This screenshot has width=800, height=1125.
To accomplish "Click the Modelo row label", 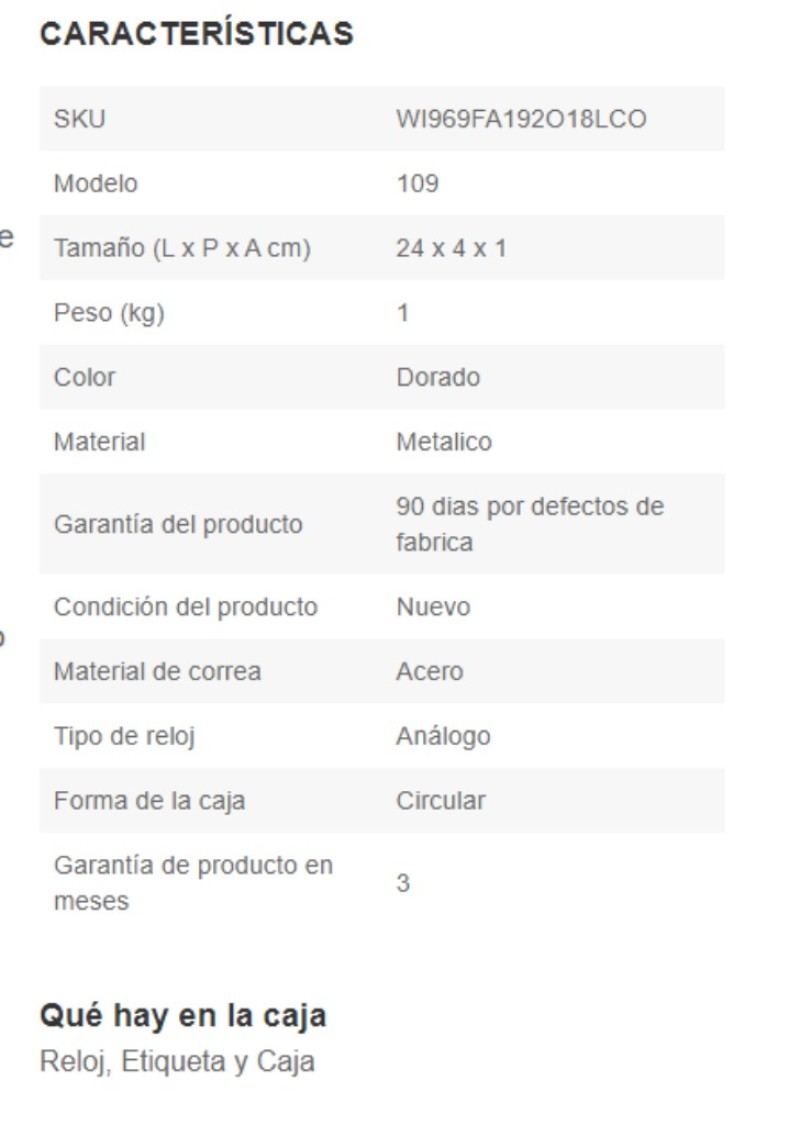I will 95,183.
